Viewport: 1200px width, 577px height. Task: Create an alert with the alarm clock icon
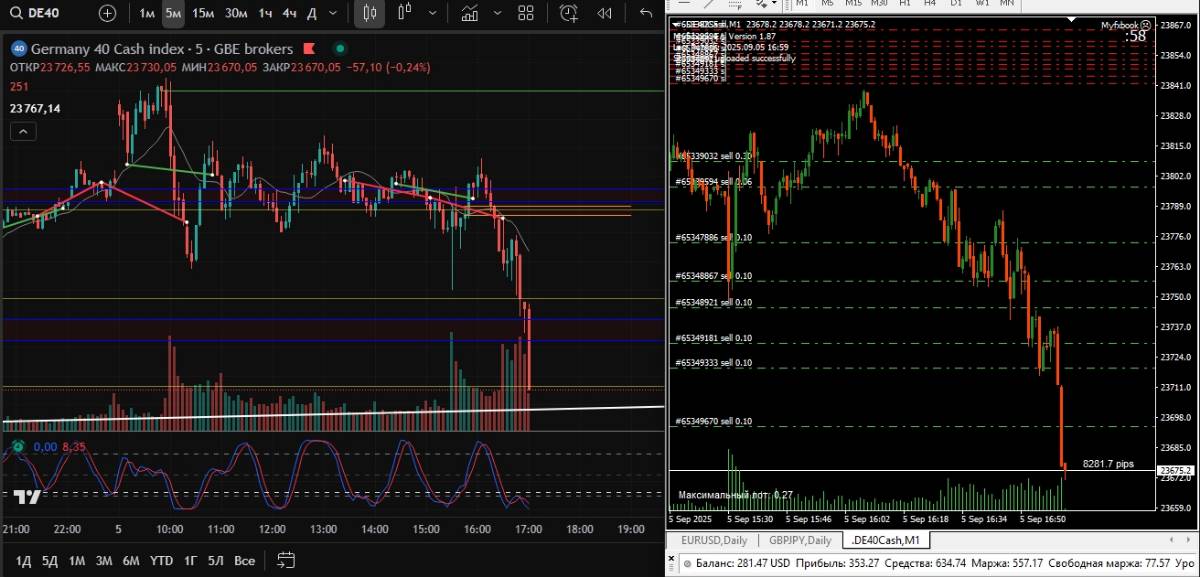pos(569,13)
